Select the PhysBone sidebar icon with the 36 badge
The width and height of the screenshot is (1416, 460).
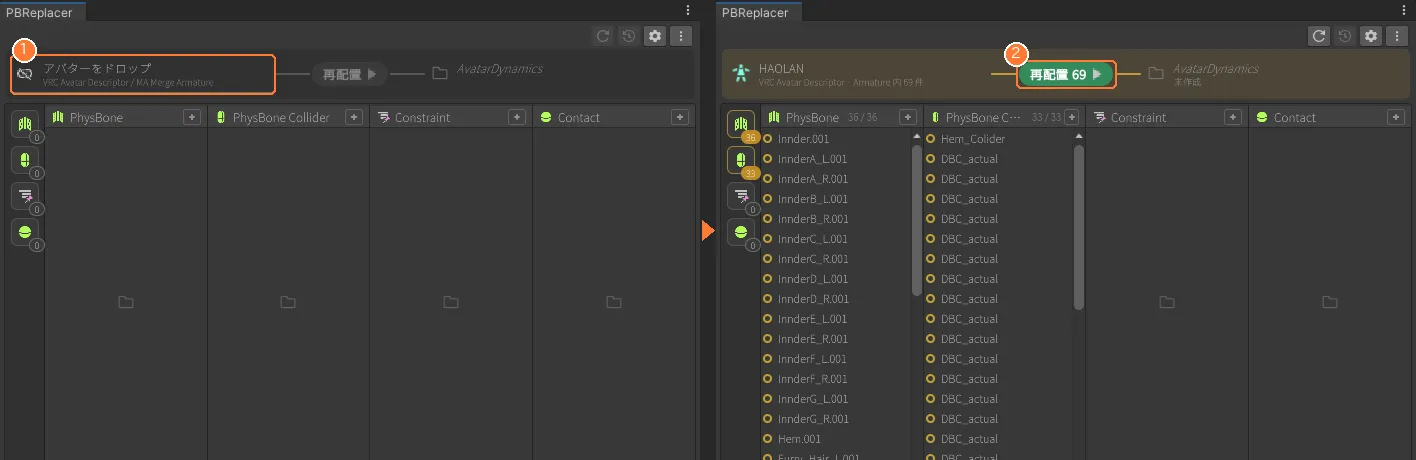click(741, 124)
